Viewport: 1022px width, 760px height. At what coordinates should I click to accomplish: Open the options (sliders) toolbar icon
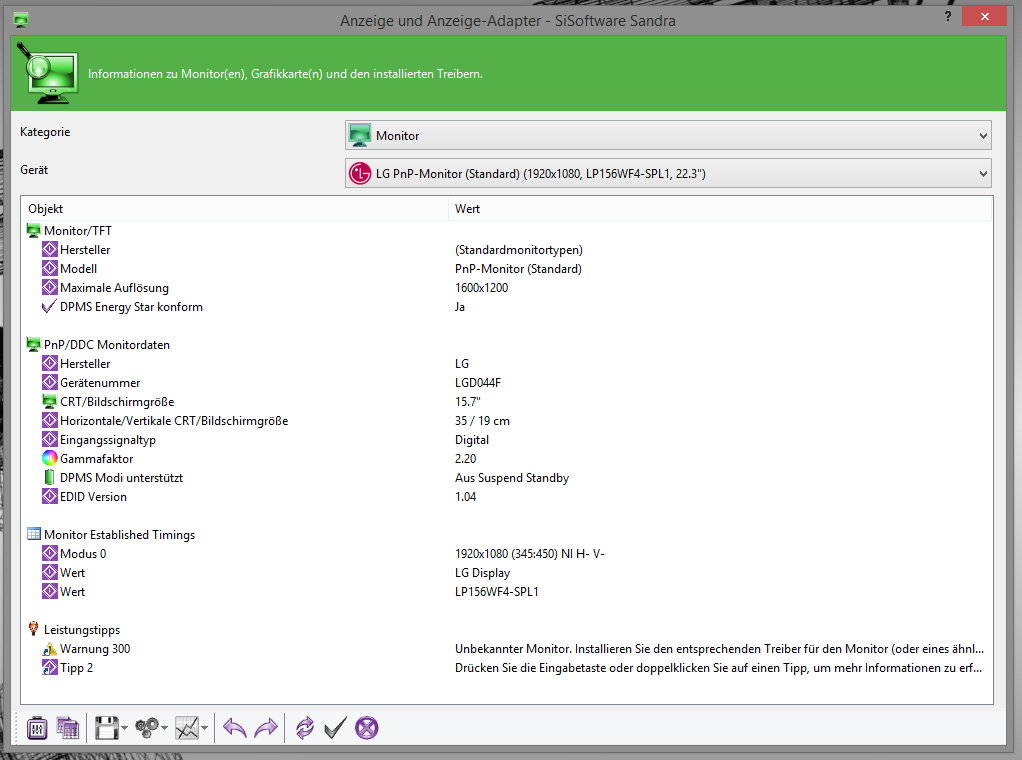click(x=37, y=727)
